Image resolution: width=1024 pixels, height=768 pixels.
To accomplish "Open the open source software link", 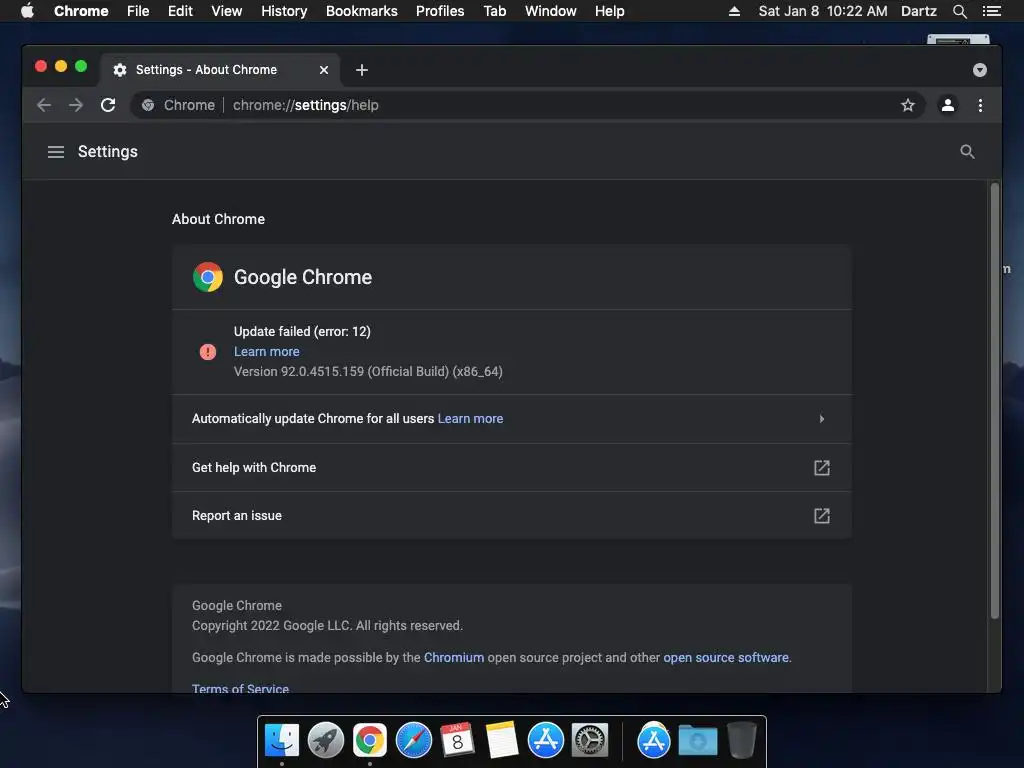I will [726, 658].
